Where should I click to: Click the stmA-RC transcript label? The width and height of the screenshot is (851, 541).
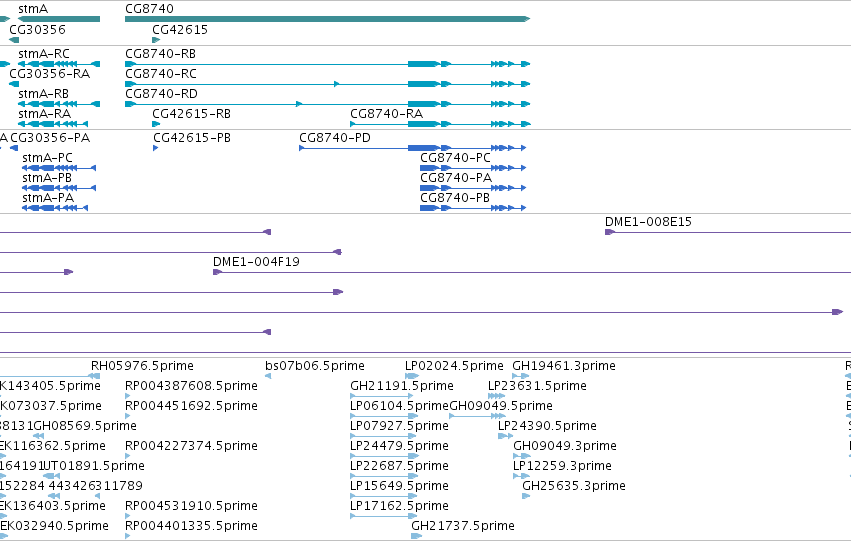tap(44, 54)
